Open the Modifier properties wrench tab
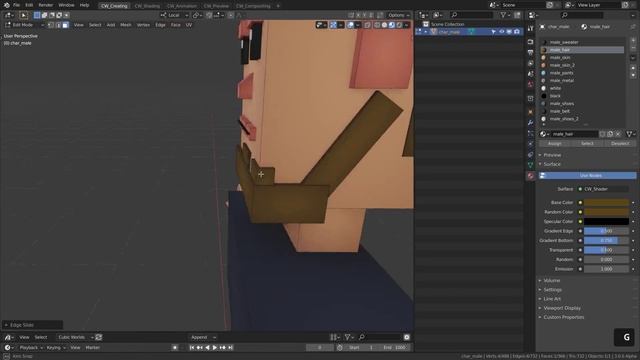Viewport: 640px width, 360px height. [x=530, y=123]
